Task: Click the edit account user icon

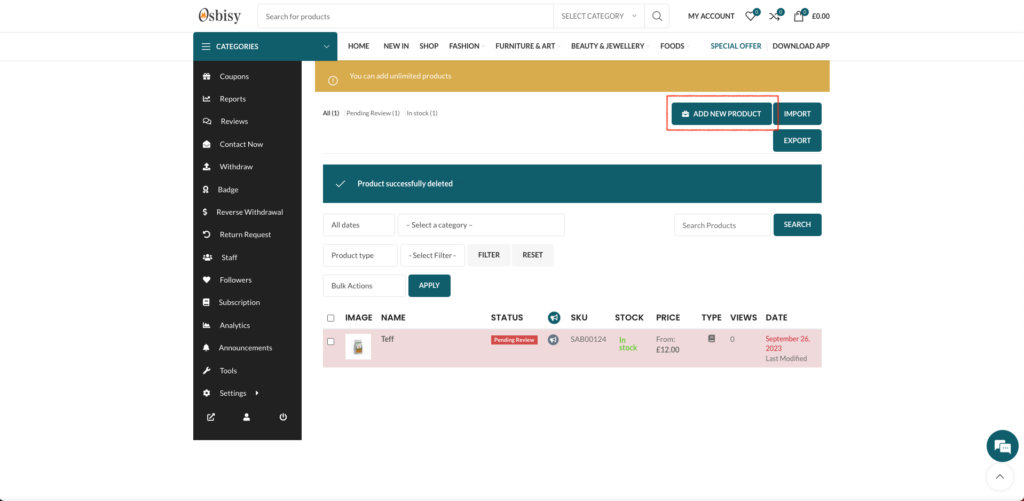Action: tap(247, 417)
